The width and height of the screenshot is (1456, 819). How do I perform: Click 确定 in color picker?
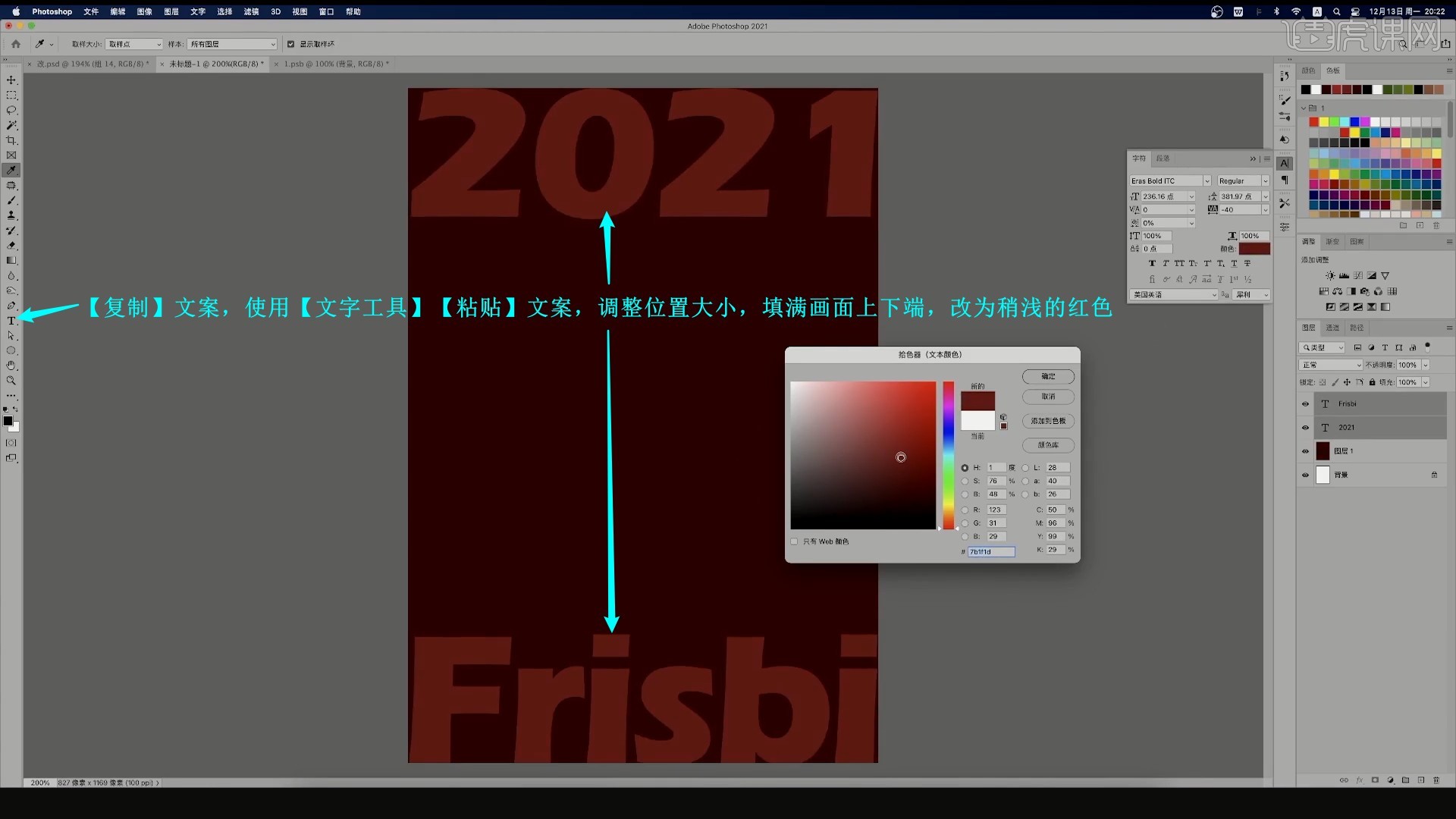[x=1048, y=377]
